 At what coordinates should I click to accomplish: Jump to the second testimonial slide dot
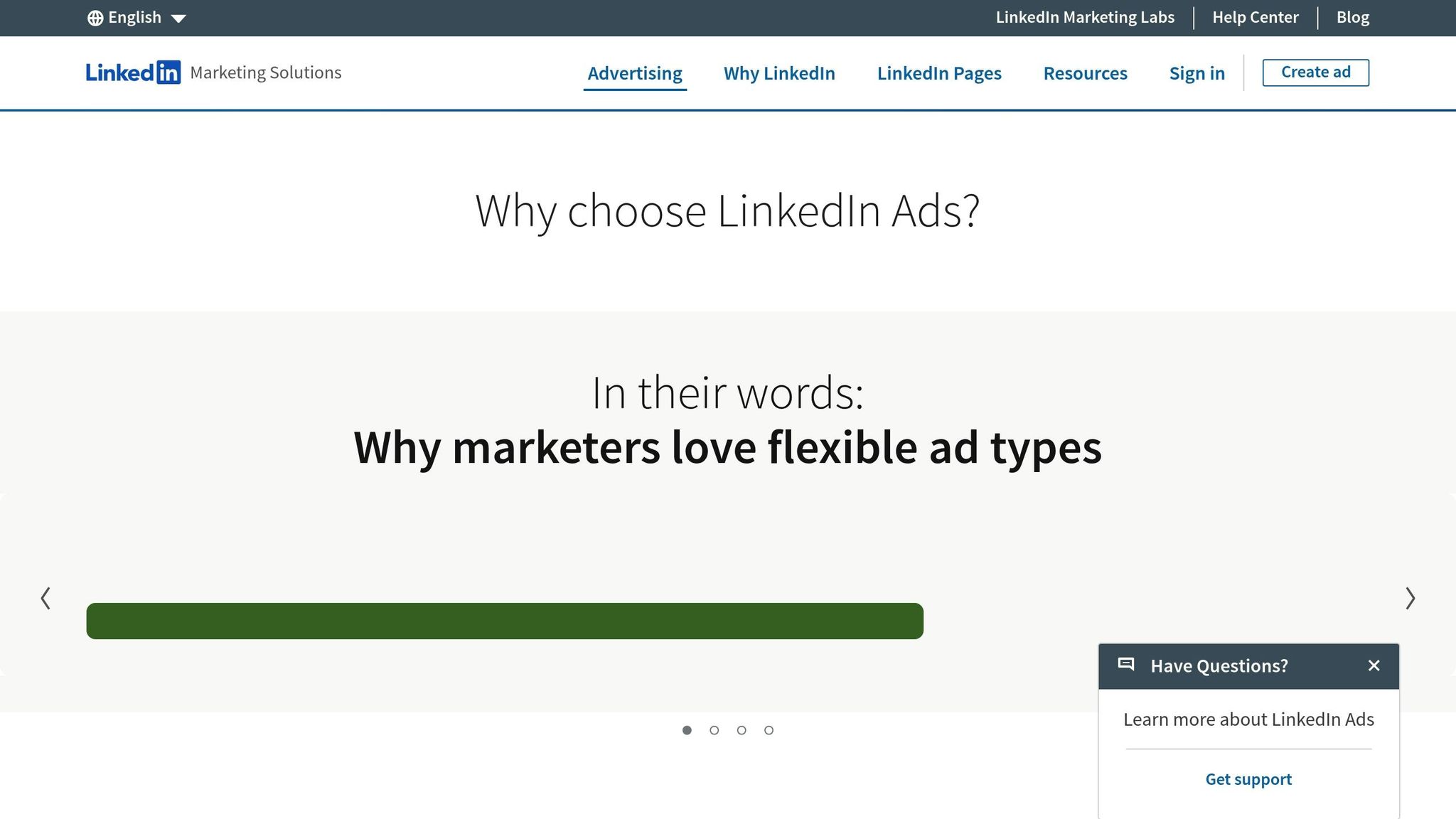pos(714,729)
